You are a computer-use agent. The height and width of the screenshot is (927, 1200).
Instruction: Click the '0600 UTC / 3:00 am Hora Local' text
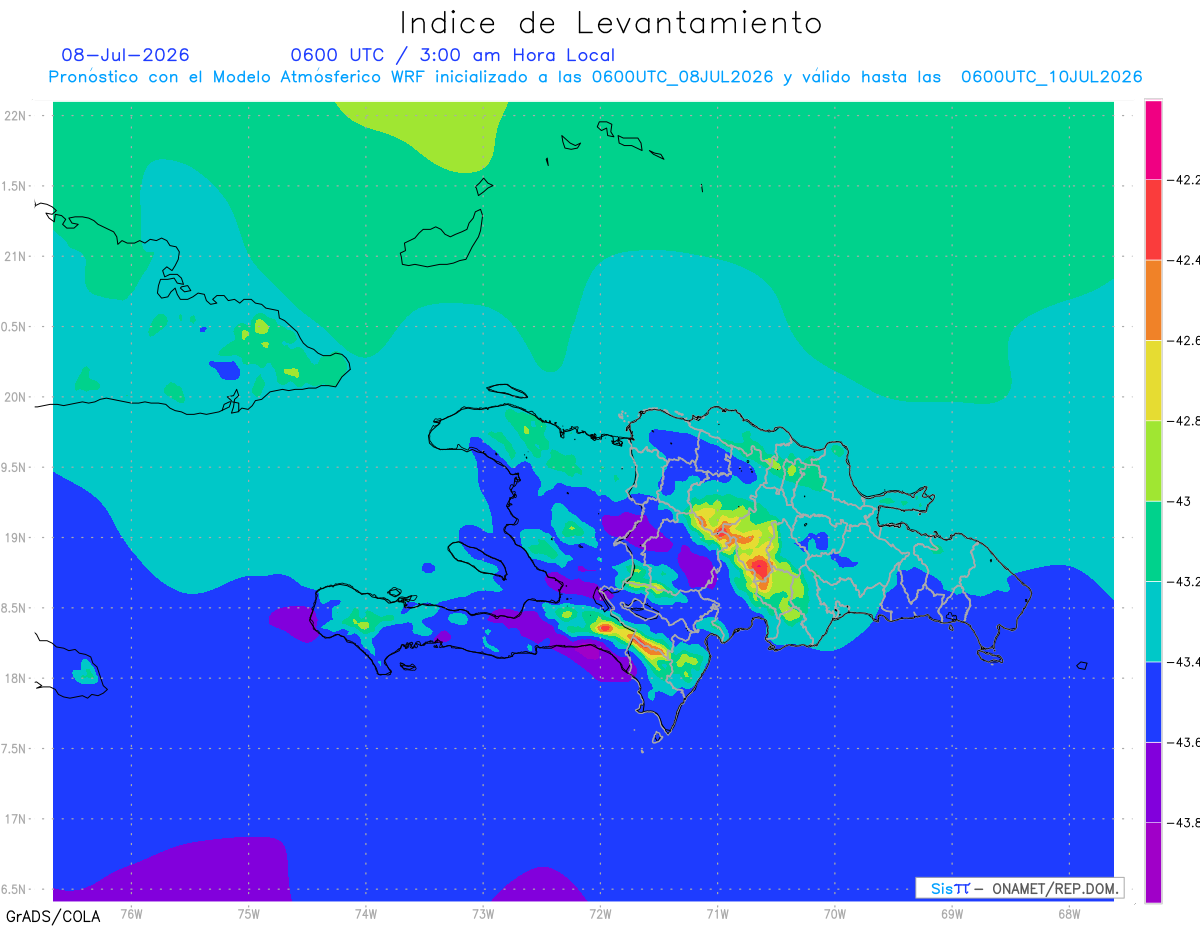pos(453,55)
